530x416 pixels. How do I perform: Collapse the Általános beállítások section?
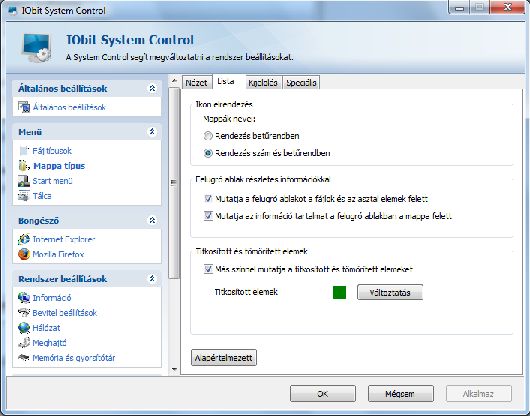[x=152, y=88]
